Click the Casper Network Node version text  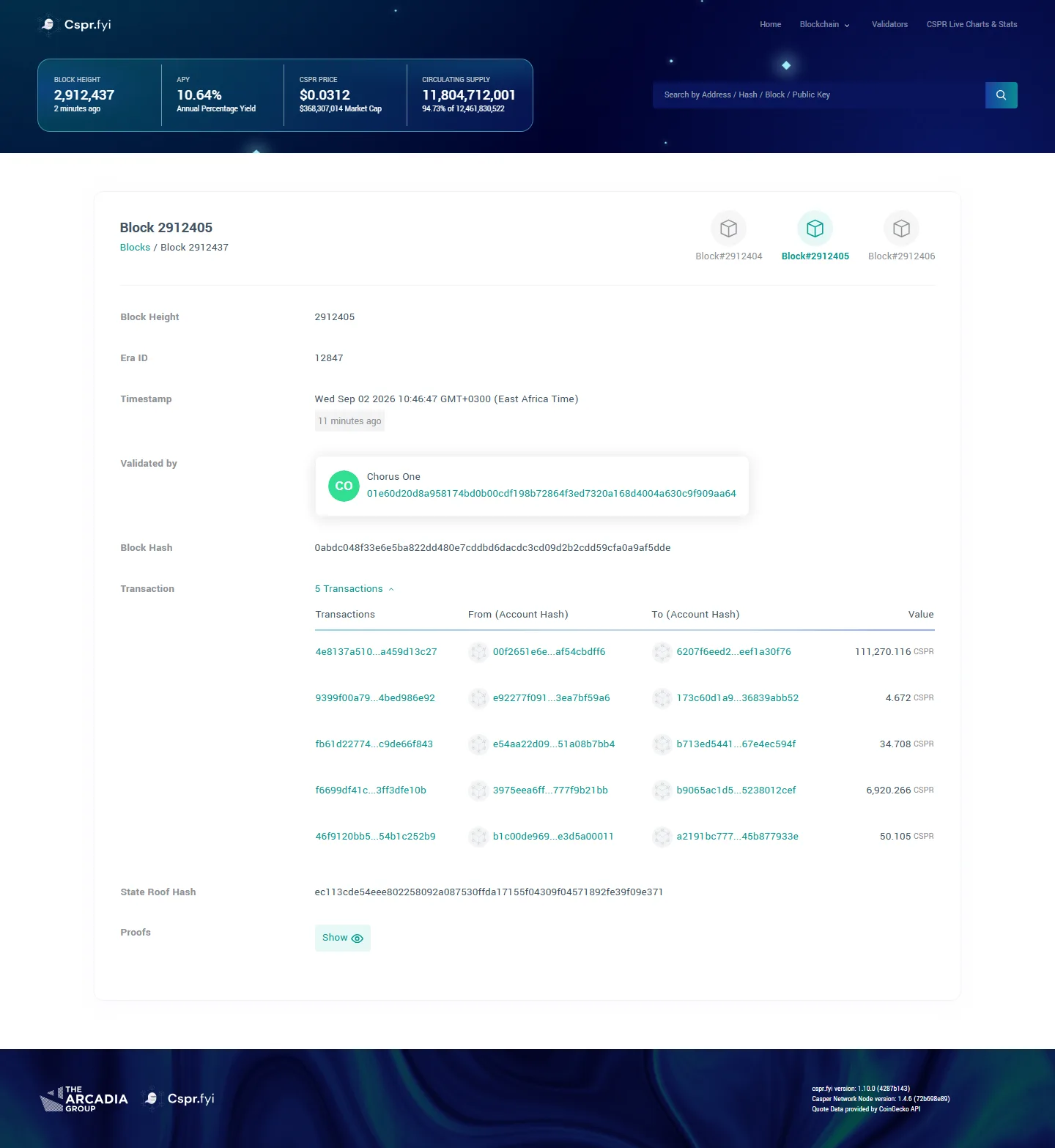(x=881, y=1099)
